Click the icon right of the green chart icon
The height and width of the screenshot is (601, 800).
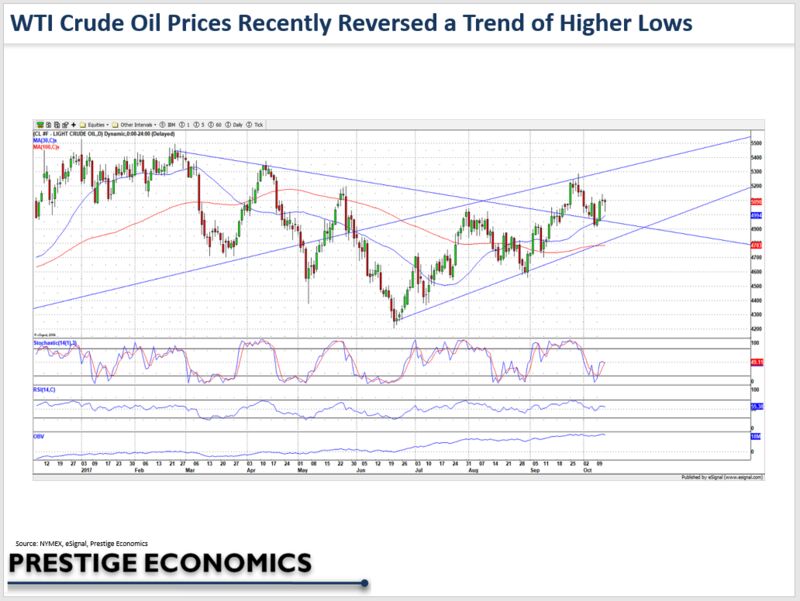(x=48, y=125)
